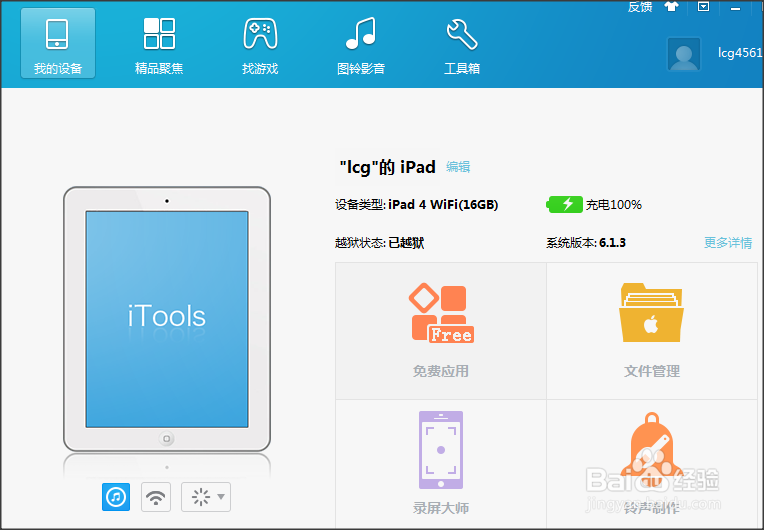Select the 6.1.3 system version text
Screen dimensions: 764x530
(612, 243)
